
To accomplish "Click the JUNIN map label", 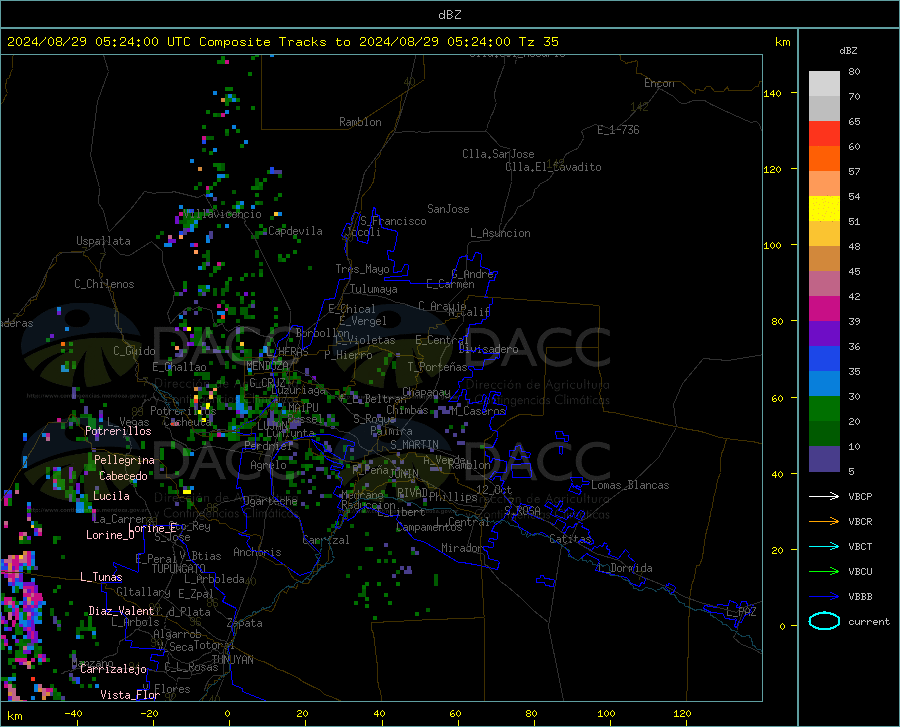I will click(404, 474).
